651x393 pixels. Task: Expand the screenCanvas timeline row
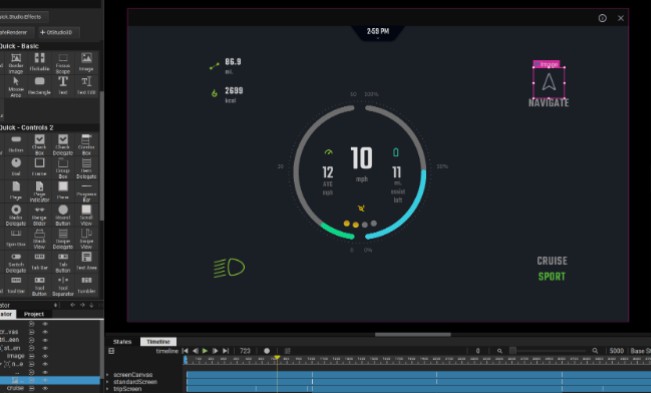(x=107, y=375)
